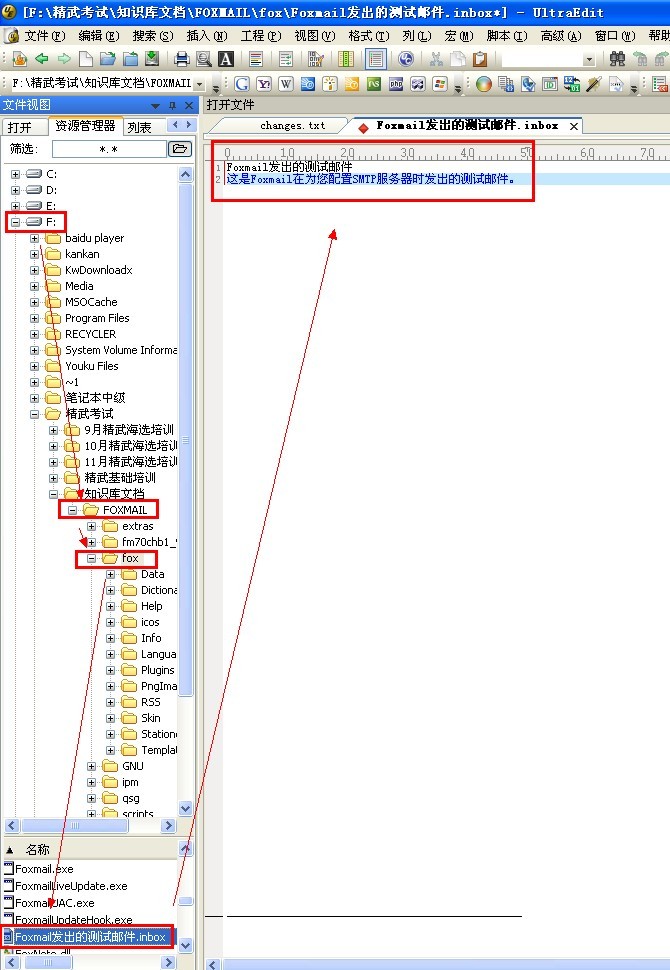Select the kankan folder

coord(82,254)
